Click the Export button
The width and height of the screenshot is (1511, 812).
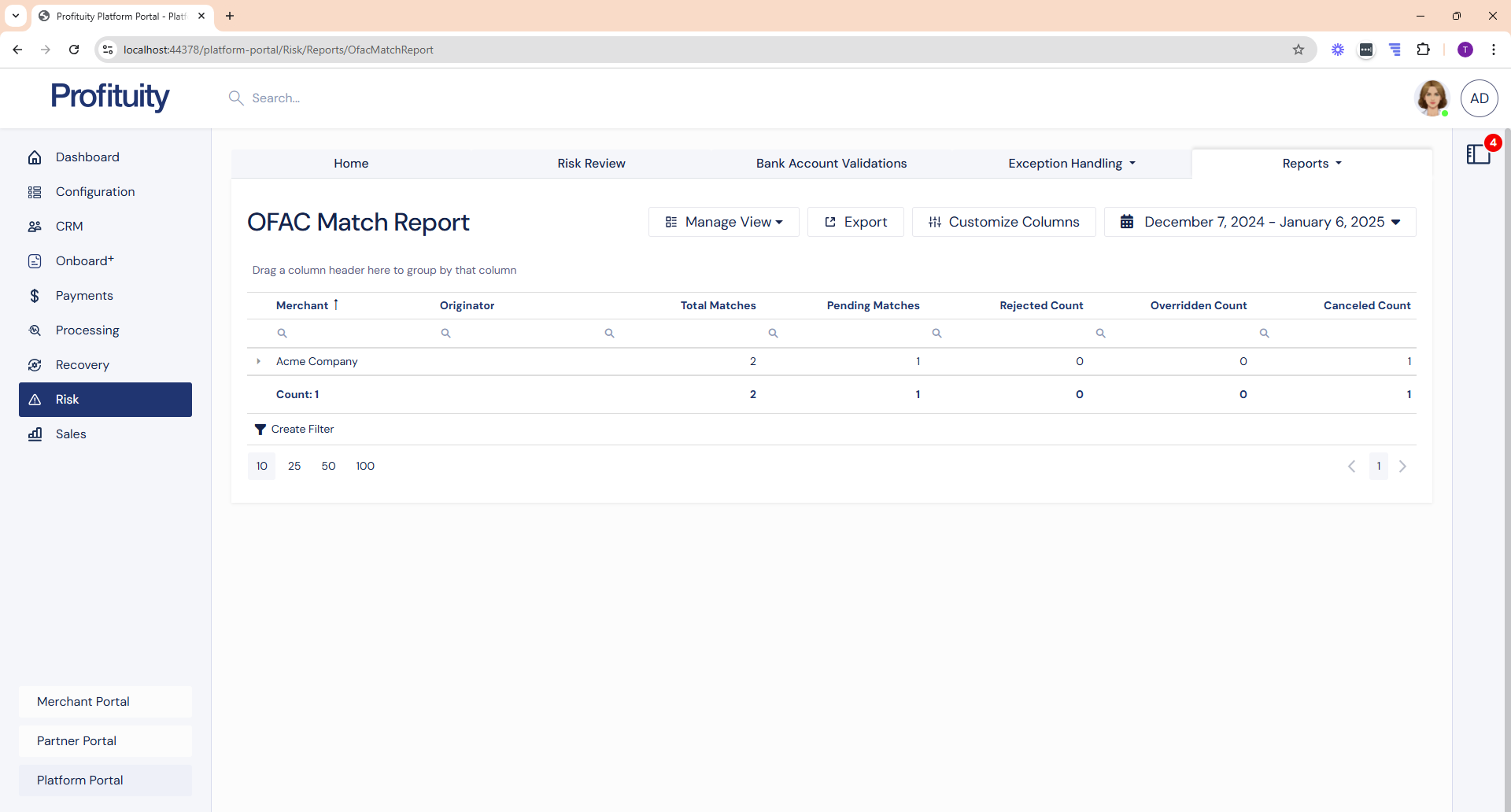(x=855, y=222)
